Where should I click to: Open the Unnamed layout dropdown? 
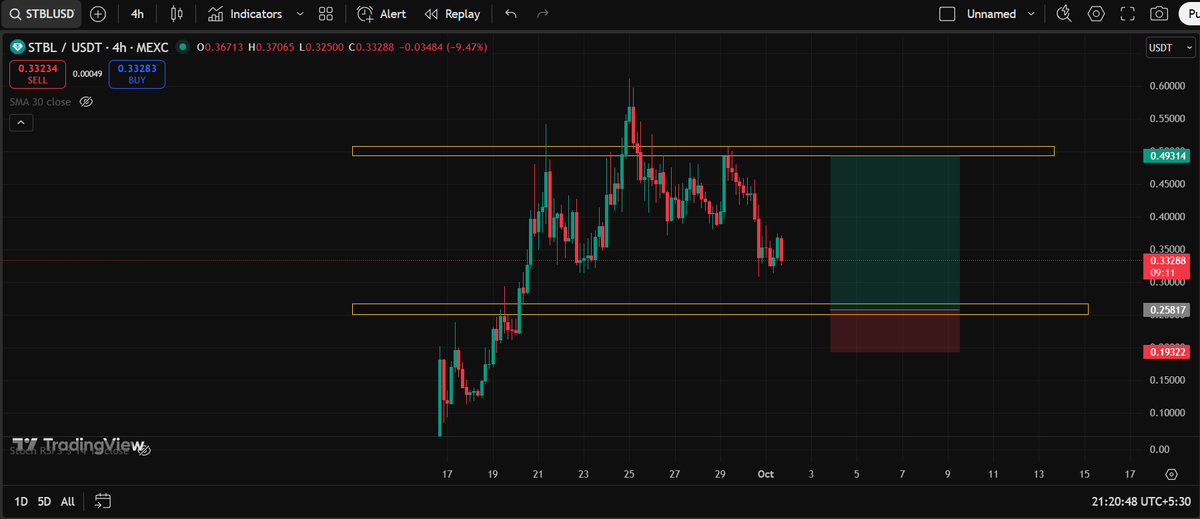pyautogui.click(x=1000, y=14)
